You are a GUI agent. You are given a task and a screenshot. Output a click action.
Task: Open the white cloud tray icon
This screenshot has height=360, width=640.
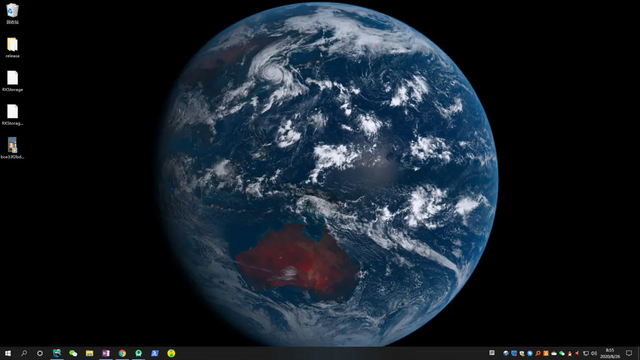pyautogui.click(x=554, y=353)
